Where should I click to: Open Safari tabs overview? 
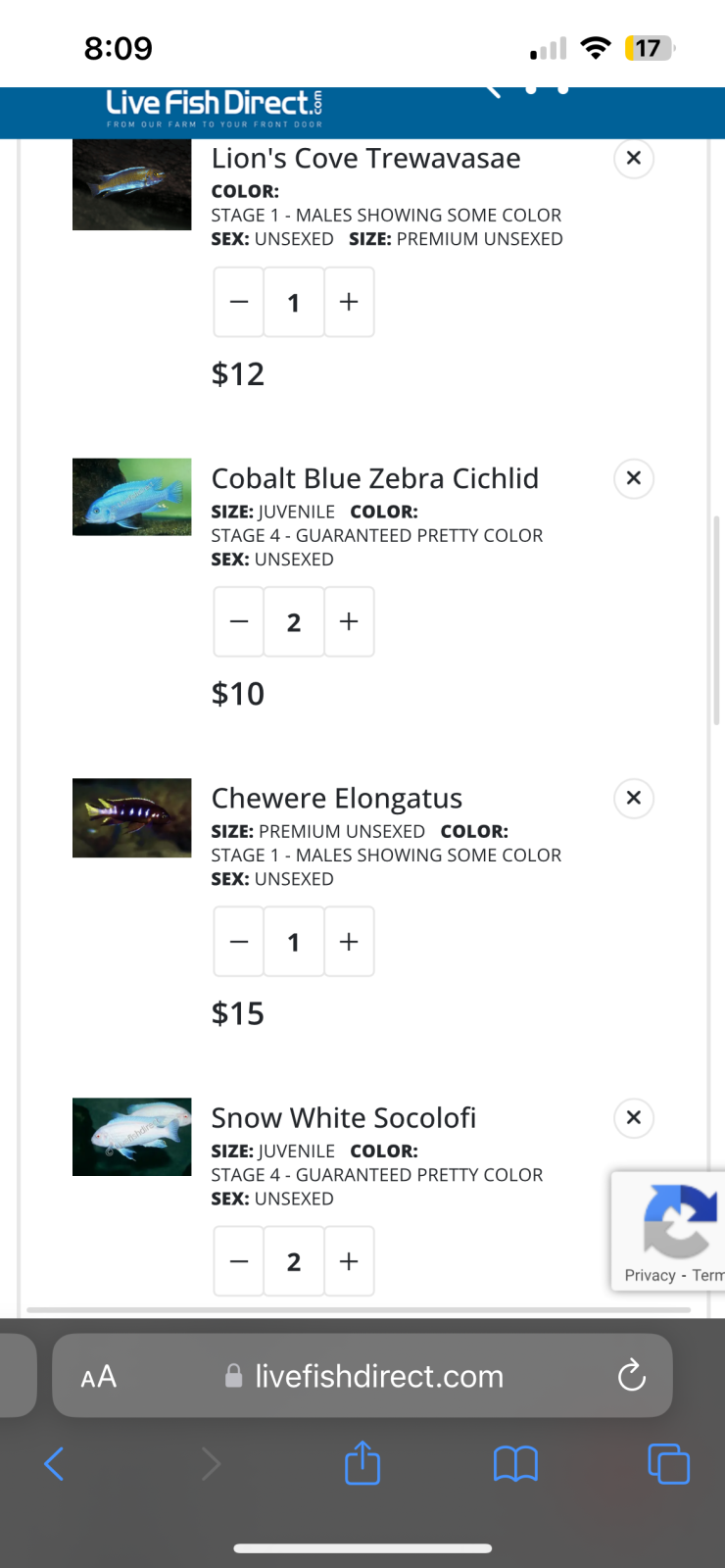(x=668, y=1464)
